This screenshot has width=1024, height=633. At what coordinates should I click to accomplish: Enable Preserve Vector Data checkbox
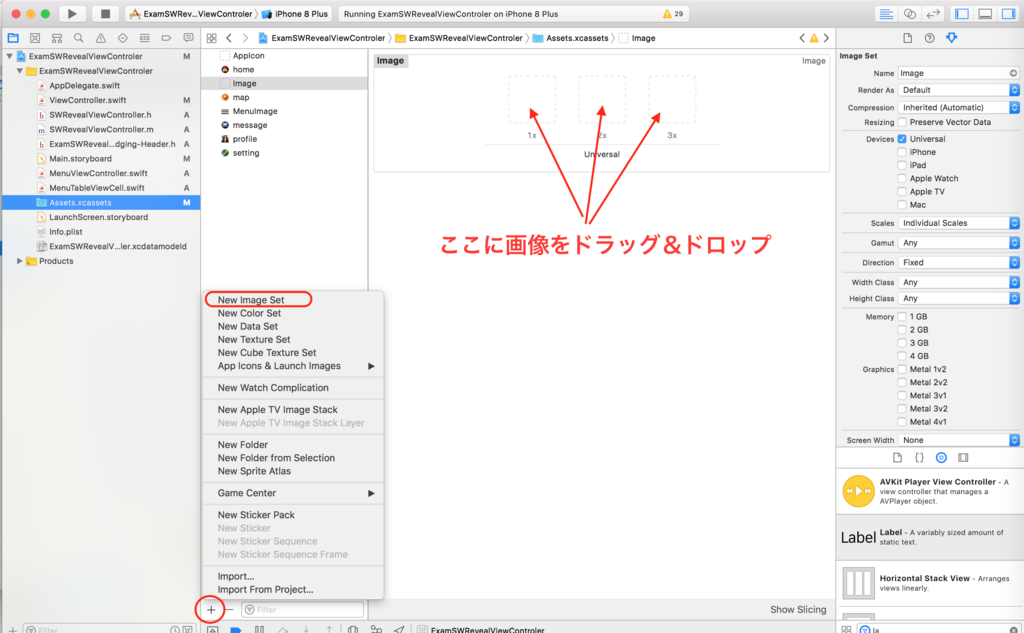pos(902,122)
